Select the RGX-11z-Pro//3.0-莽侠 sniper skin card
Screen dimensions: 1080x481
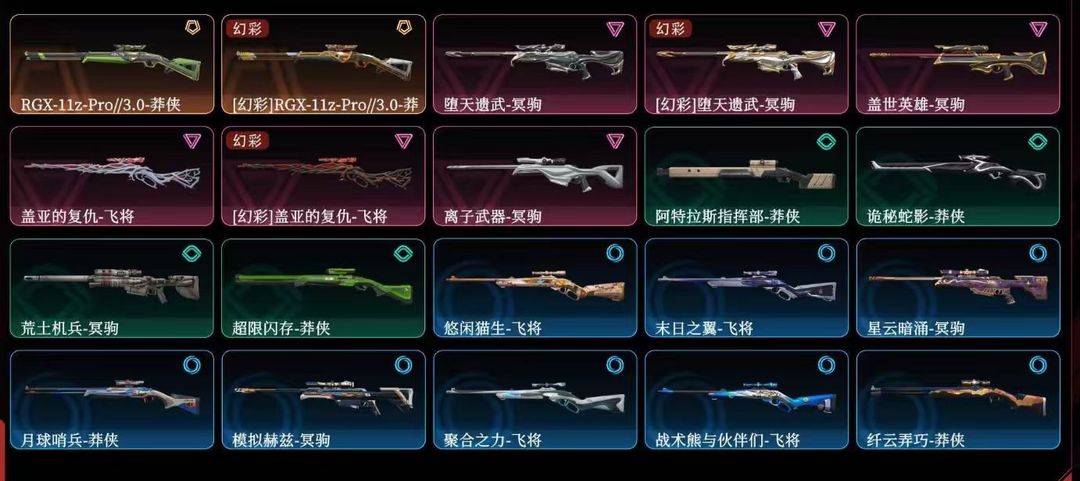[112, 64]
